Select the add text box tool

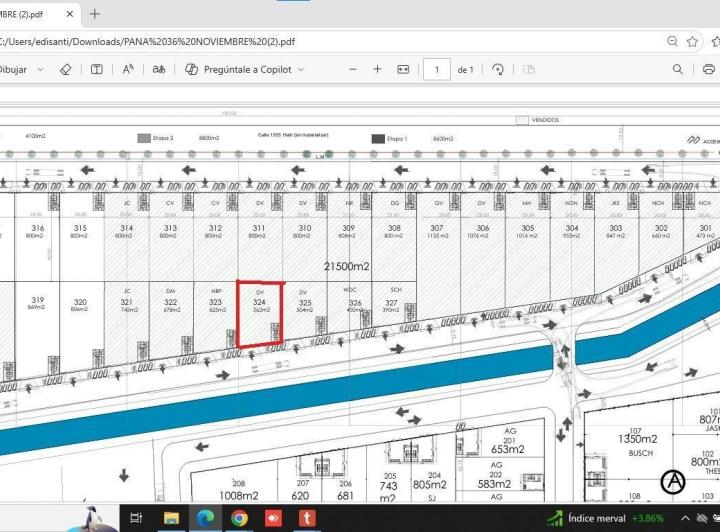pos(96,70)
